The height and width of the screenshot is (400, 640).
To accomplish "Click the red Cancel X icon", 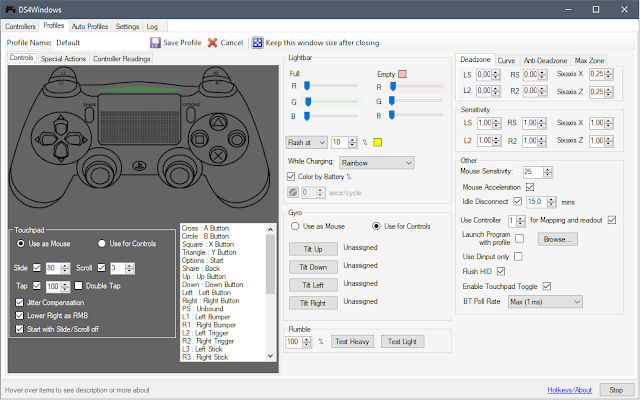I will coord(212,43).
